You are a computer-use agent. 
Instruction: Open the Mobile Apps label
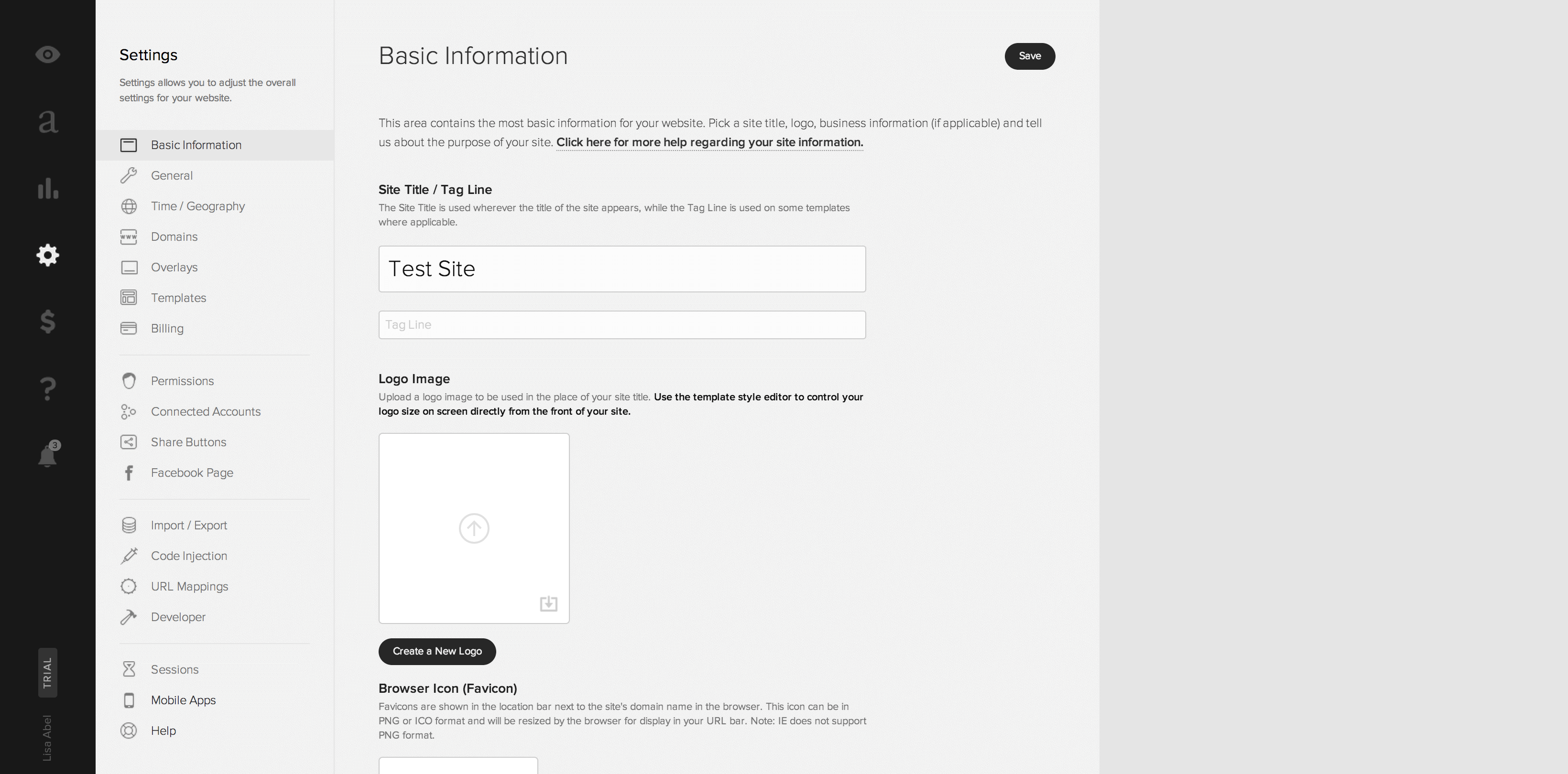pos(183,700)
